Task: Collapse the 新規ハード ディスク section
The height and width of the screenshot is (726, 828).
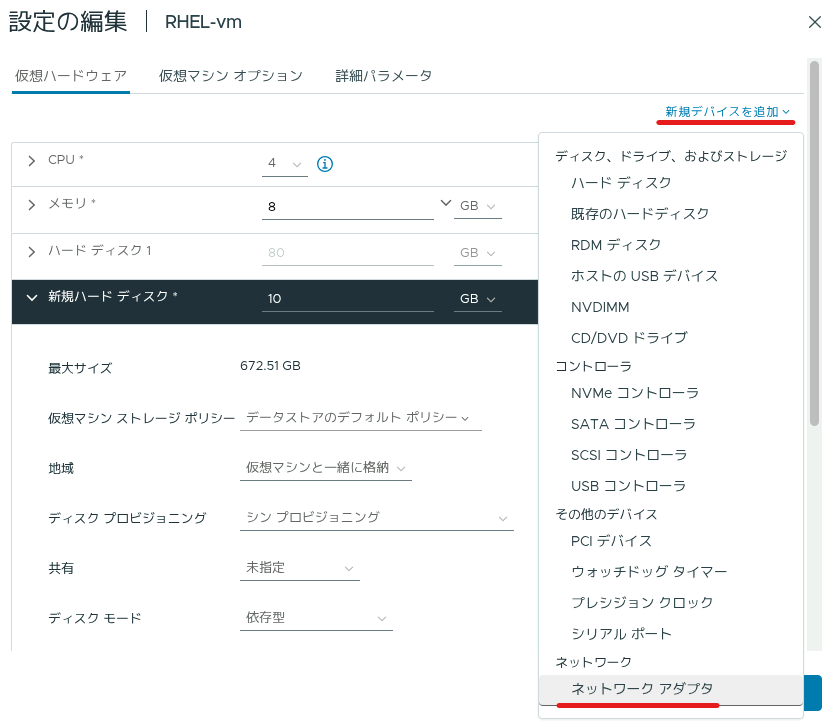Action: tap(32, 298)
